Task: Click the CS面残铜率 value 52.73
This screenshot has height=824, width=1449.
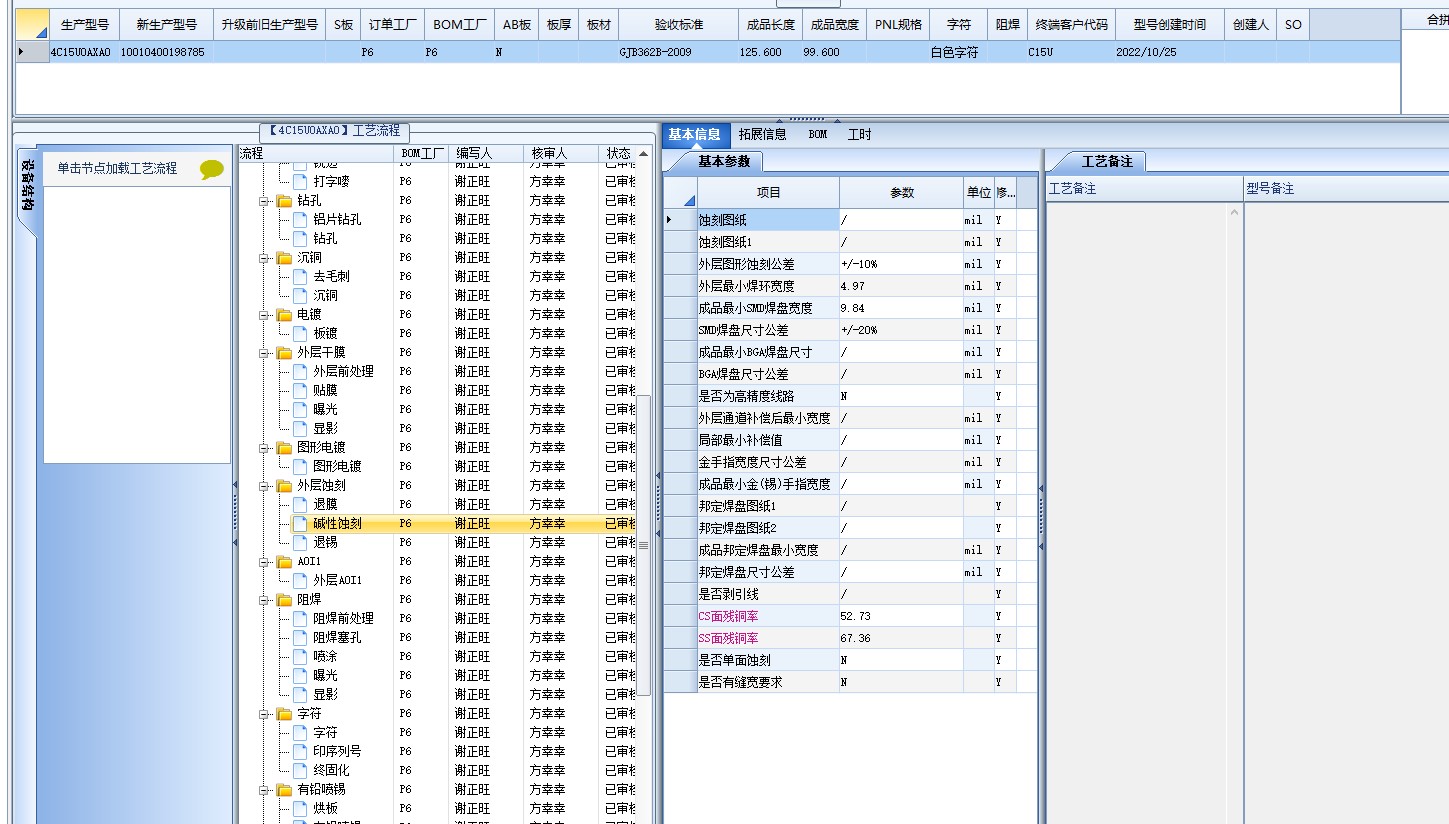Action: point(901,616)
